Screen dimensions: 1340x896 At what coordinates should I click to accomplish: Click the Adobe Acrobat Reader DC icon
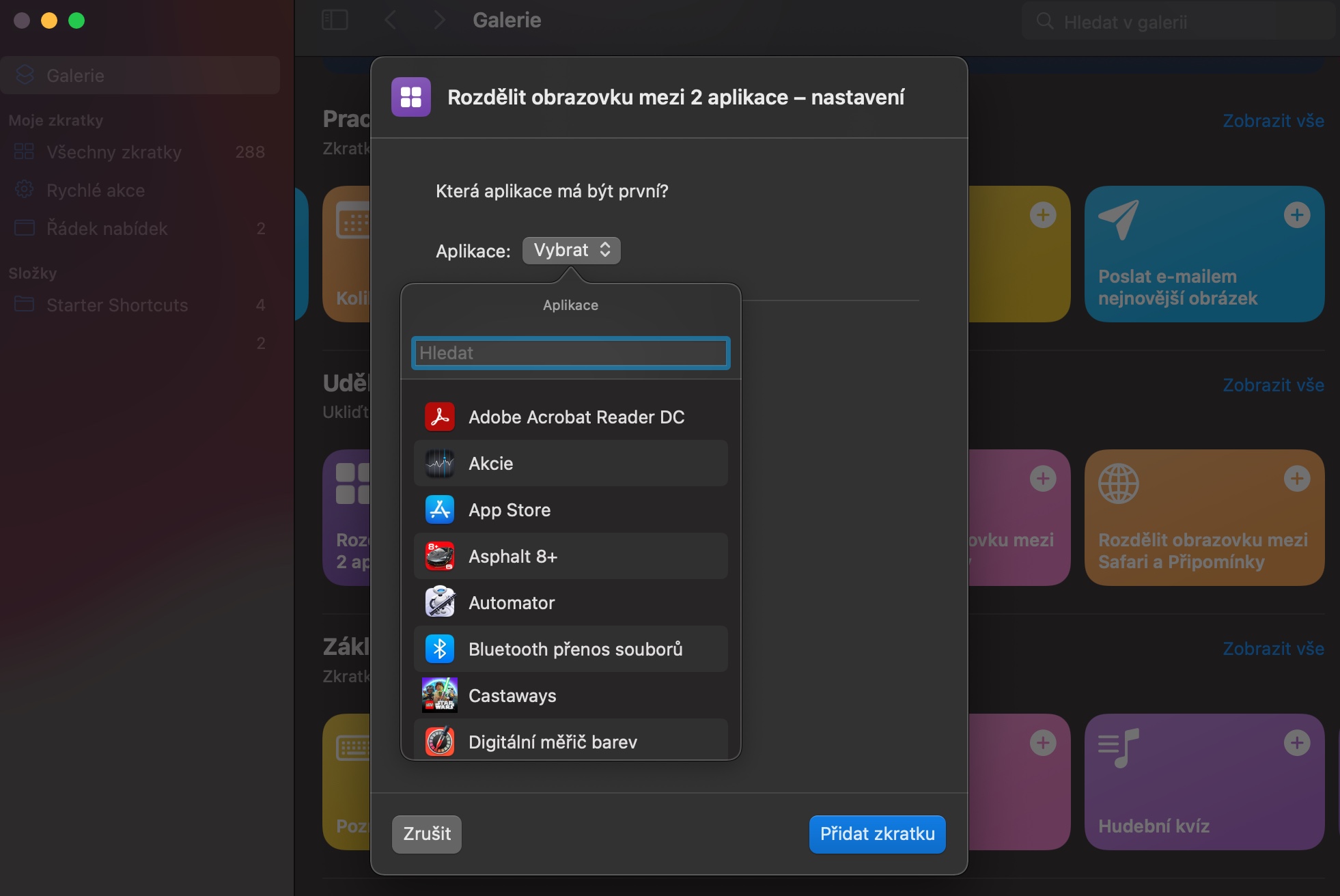click(440, 417)
